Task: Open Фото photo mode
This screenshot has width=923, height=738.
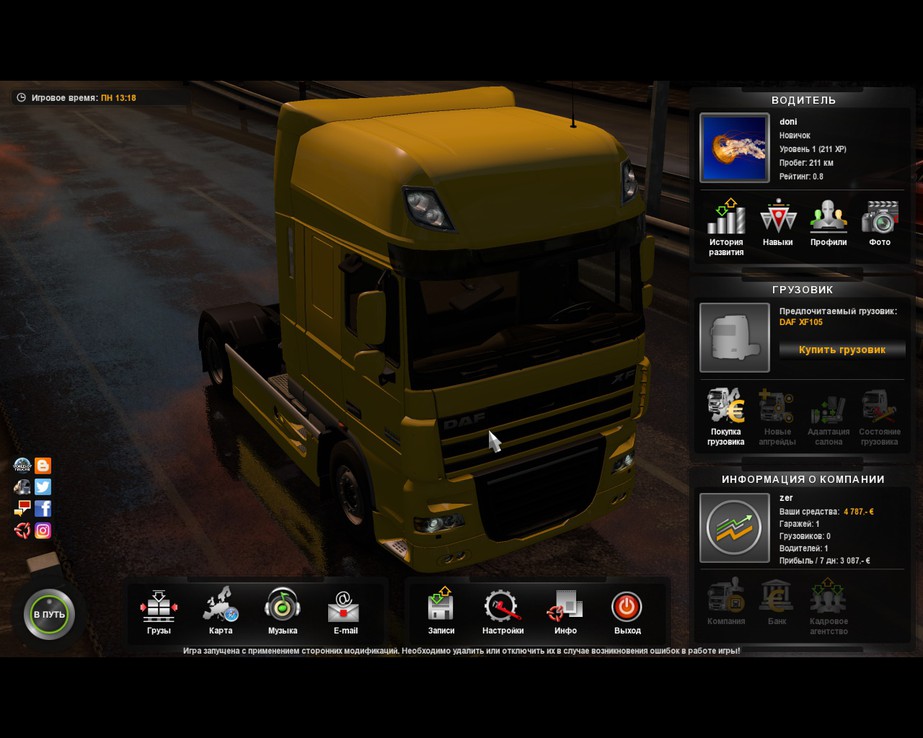Action: (x=879, y=222)
